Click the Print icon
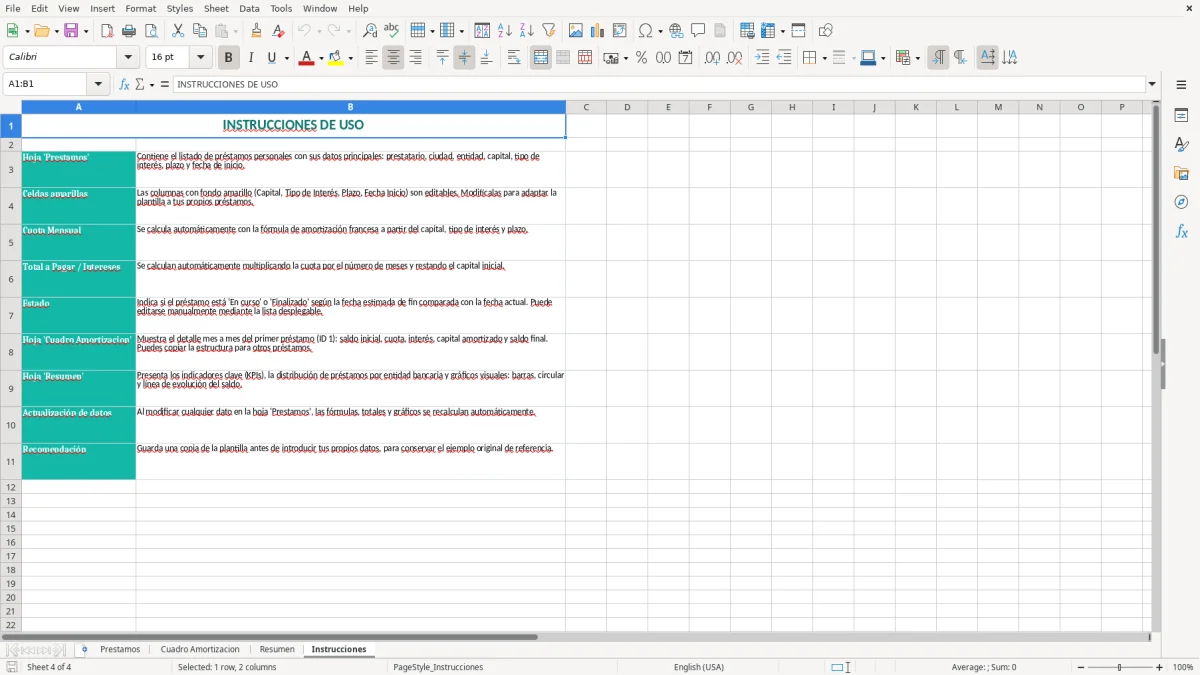 pos(129,31)
